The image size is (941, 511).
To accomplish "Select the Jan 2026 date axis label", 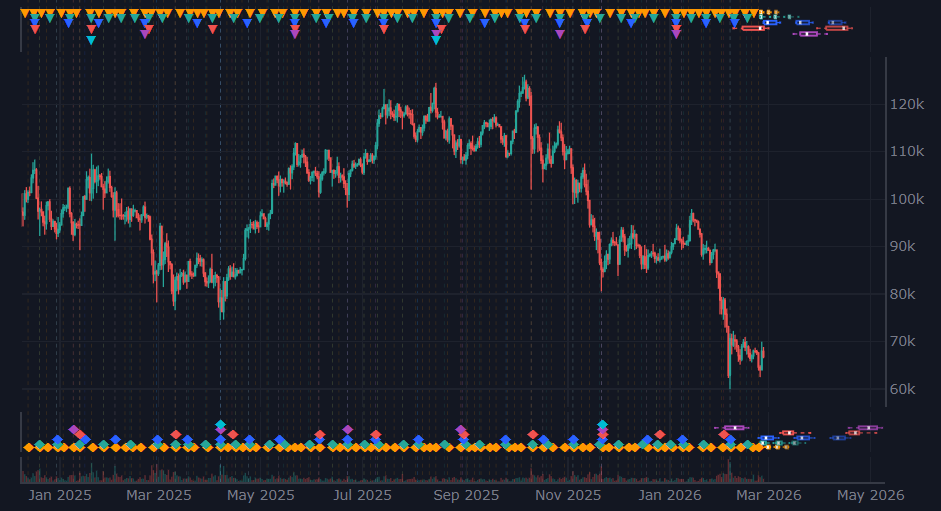I will coord(669,495).
